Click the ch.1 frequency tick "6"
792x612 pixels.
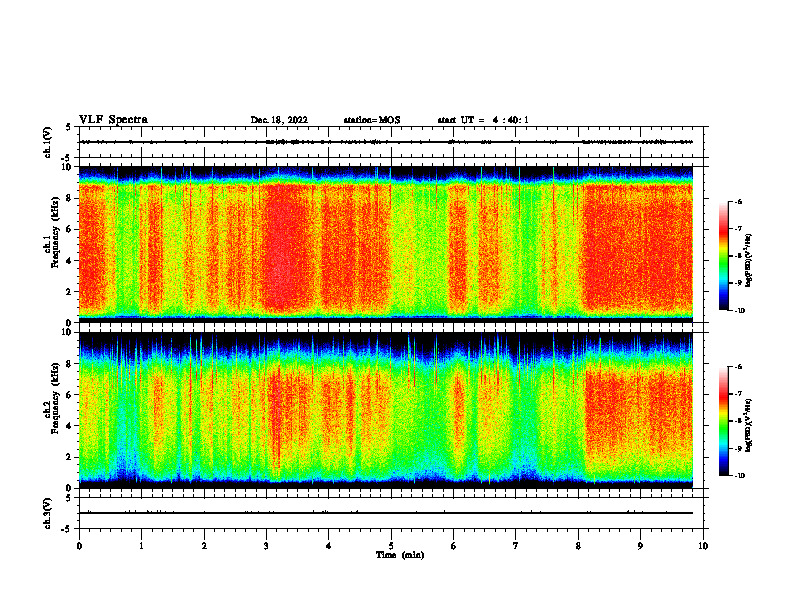coord(69,229)
